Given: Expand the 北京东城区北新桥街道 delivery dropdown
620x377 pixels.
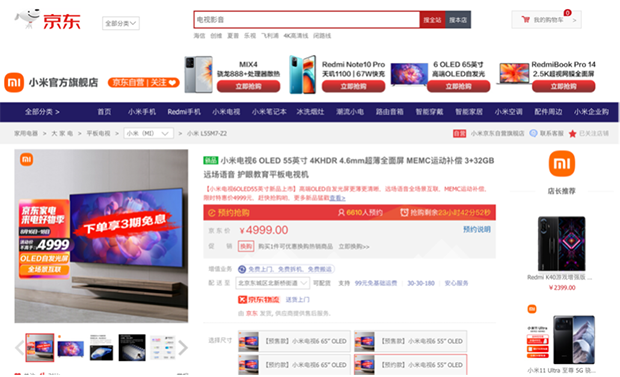Looking at the screenshot, I should click(272, 283).
